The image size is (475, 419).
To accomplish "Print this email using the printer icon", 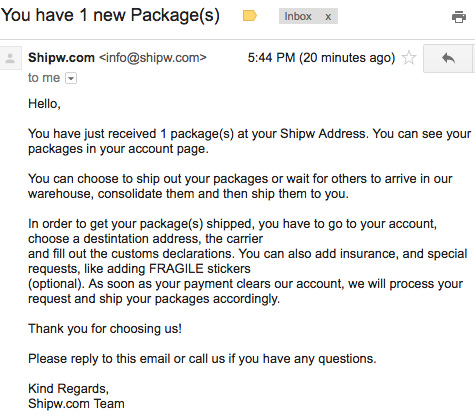I will [x=459, y=17].
